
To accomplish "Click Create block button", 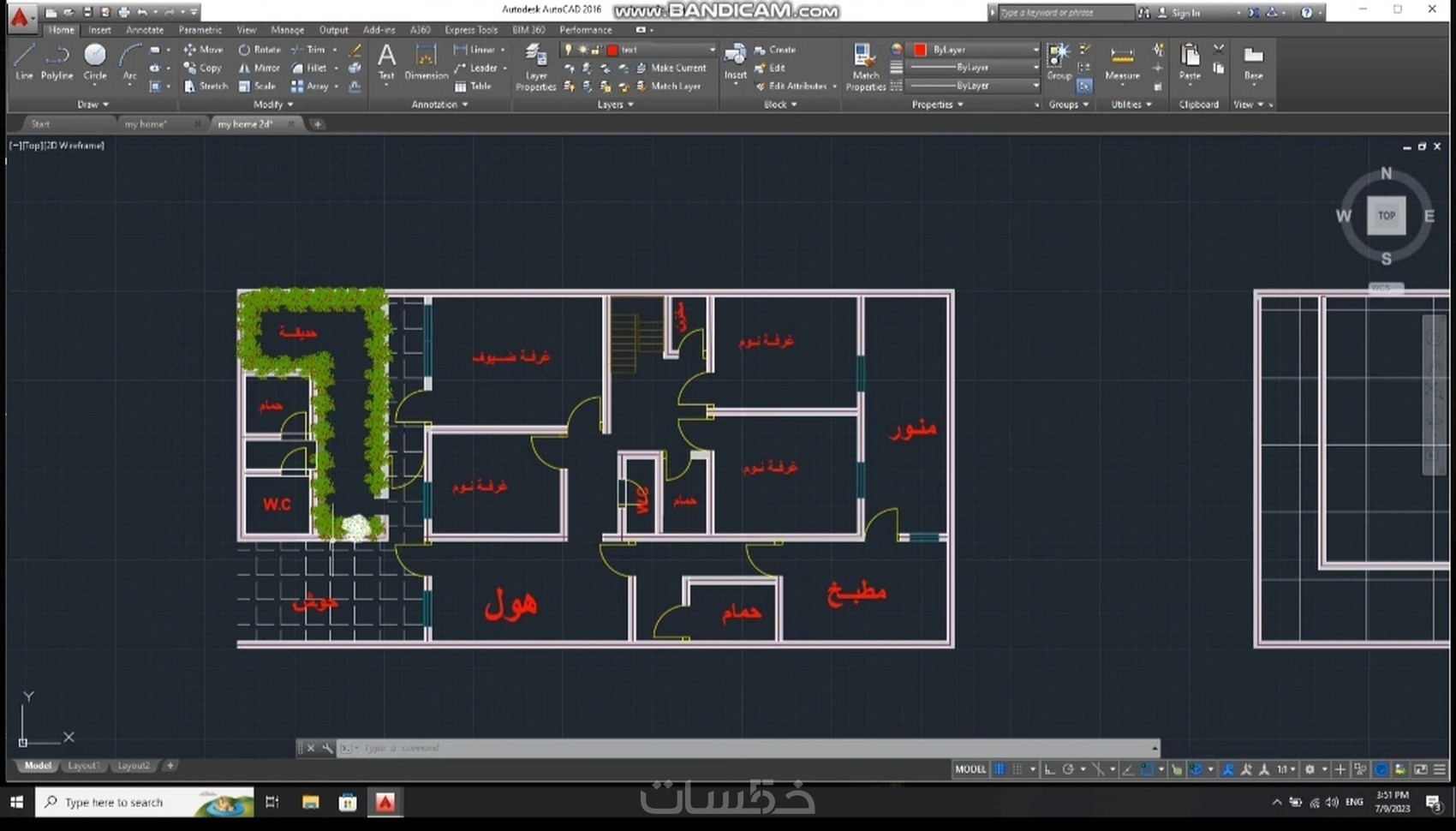I will 775,50.
